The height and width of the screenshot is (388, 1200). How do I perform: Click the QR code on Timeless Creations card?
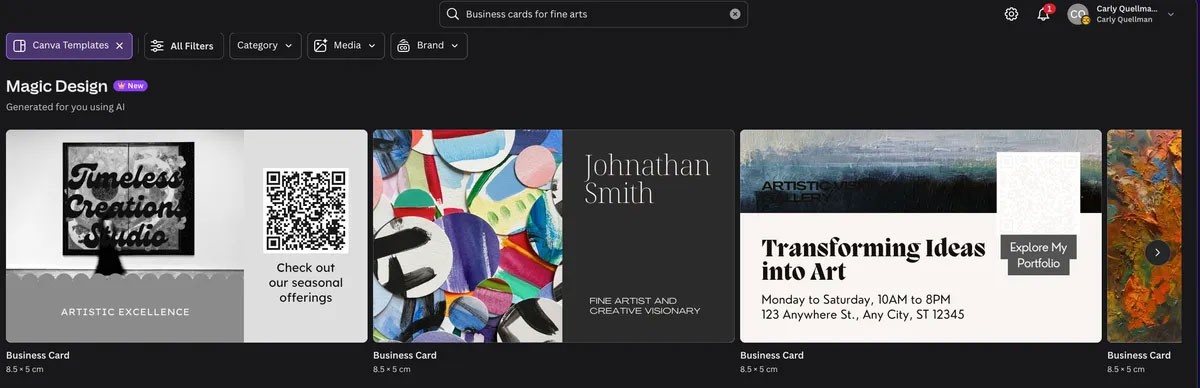(305, 210)
